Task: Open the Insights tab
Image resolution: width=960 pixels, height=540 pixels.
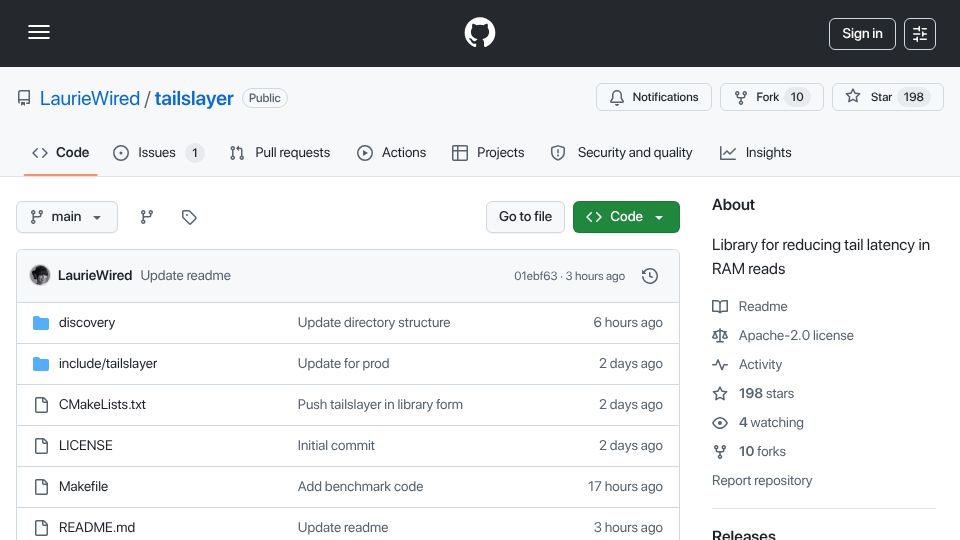Action: pos(756,152)
